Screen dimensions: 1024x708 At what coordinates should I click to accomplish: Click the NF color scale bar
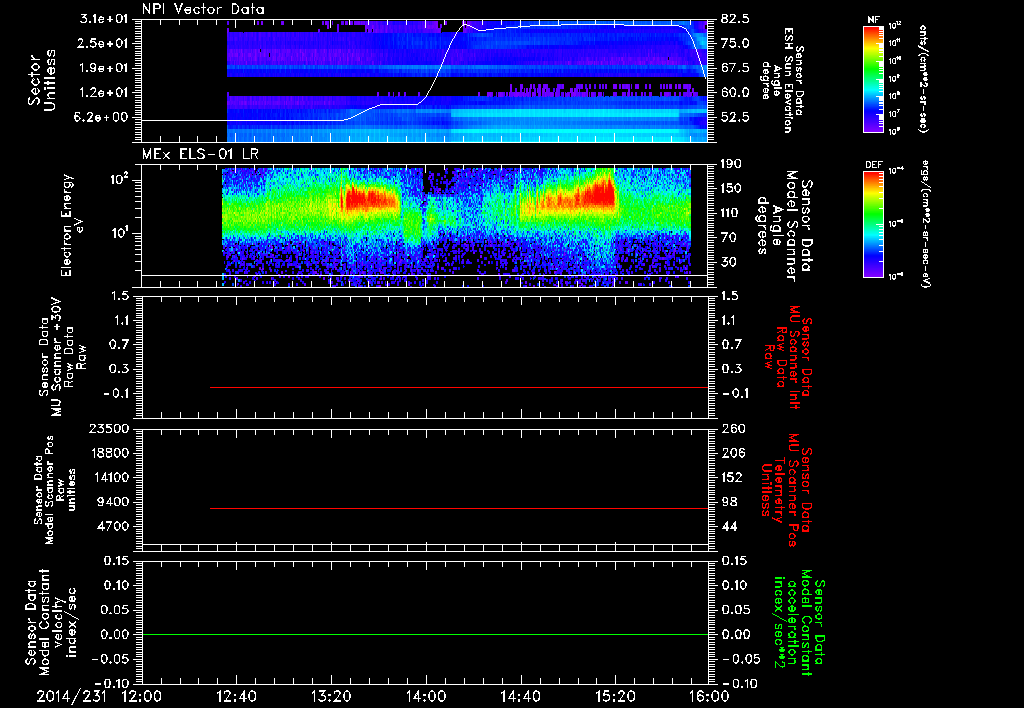pos(874,79)
